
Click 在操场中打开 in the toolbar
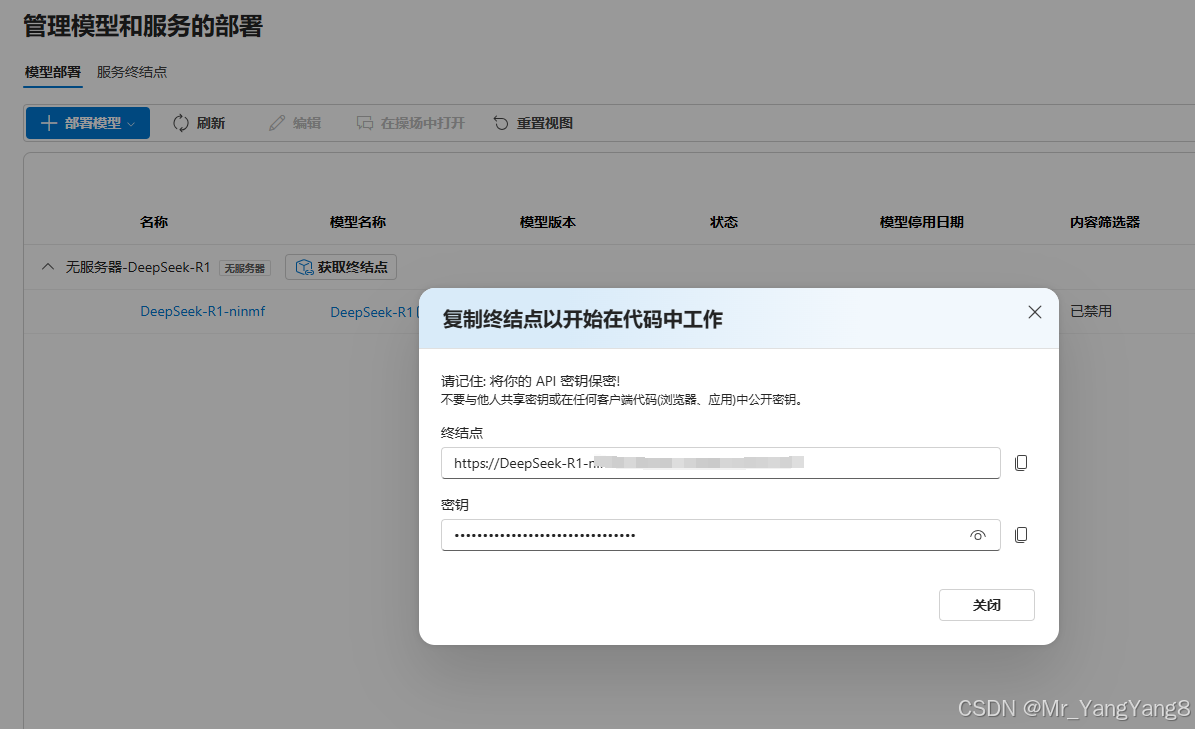[x=411, y=123]
